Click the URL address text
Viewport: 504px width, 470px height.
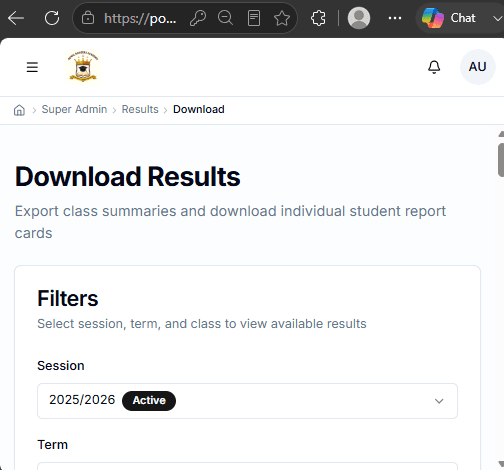(140, 18)
